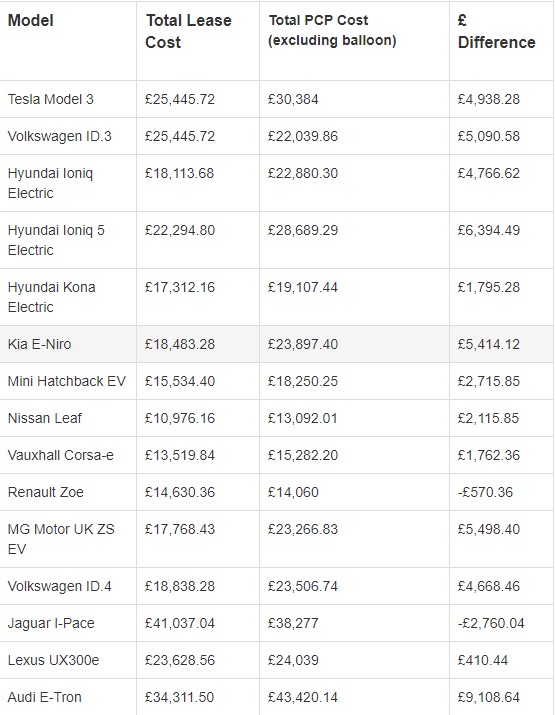Click Jaguar I-Pace lease cost £41,037.04
The image size is (555, 715).
pos(180,623)
